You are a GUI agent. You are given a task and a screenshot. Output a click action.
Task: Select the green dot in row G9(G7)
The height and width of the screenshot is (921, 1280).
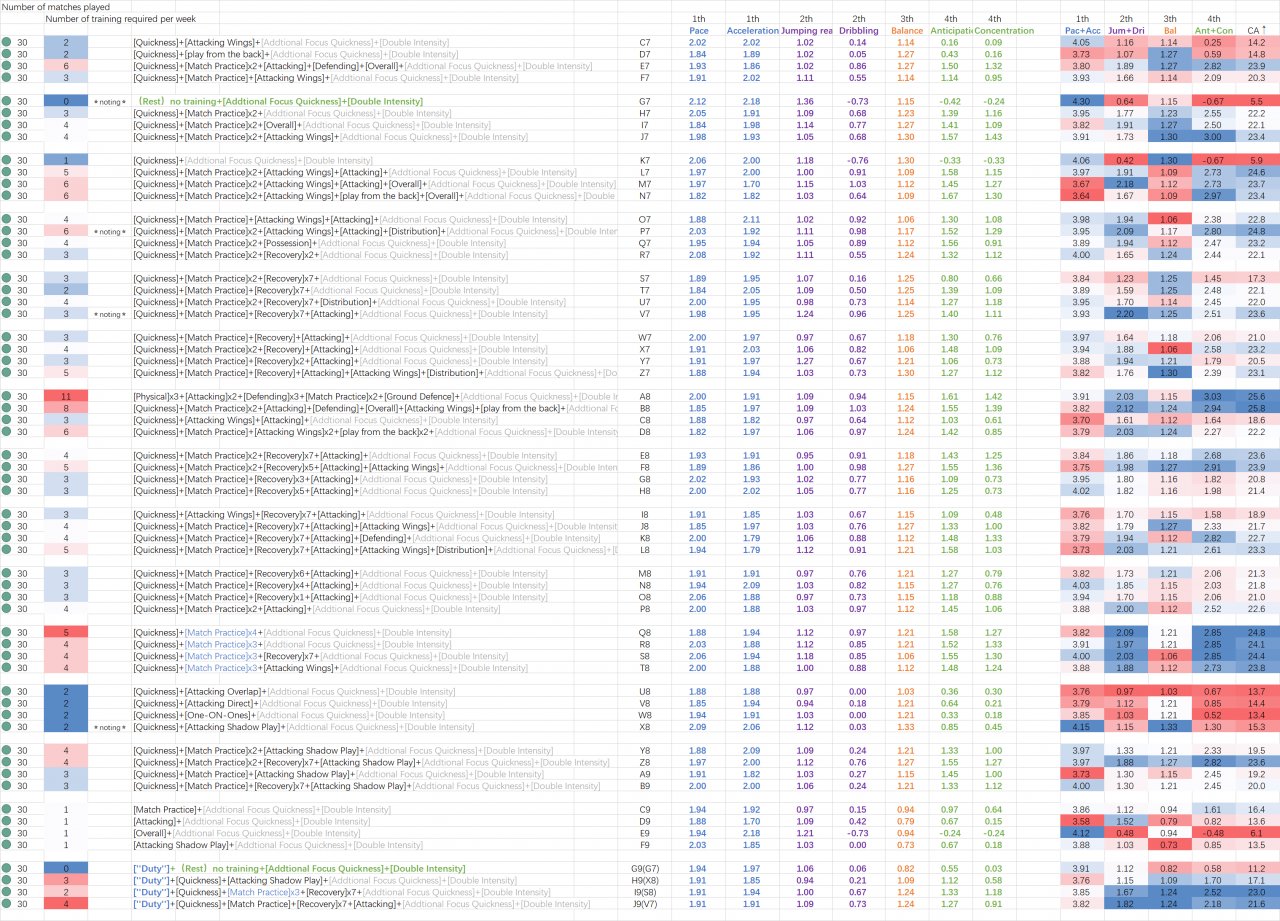[x=6, y=869]
